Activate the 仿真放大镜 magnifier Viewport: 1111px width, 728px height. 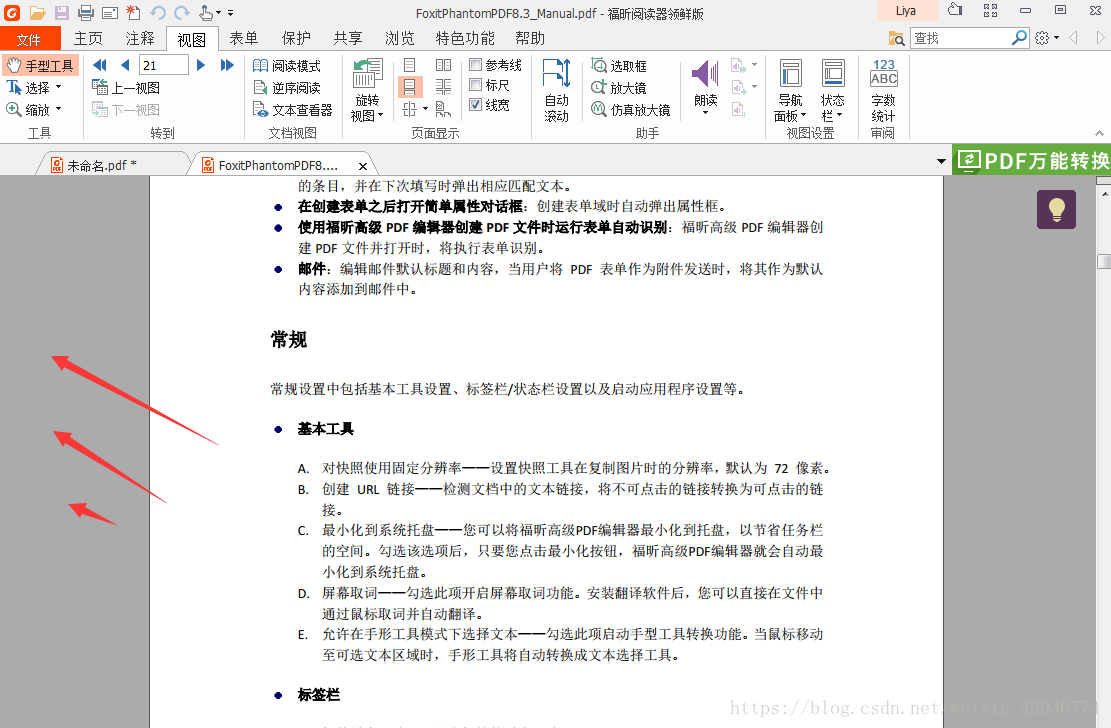[631, 110]
